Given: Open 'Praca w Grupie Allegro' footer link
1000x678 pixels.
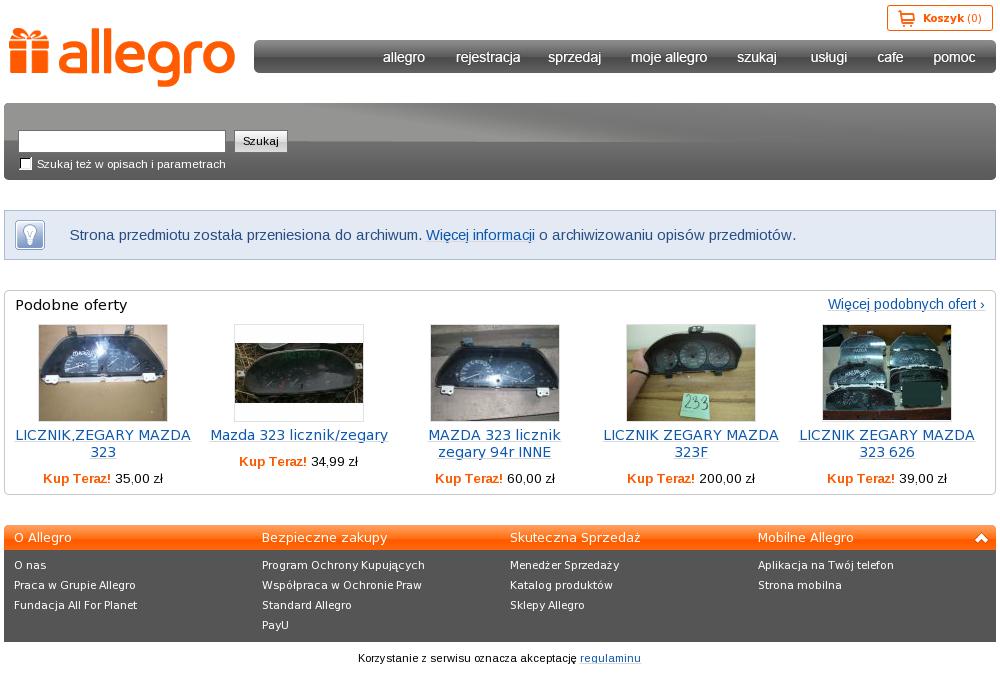Looking at the screenshot, I should pyautogui.click(x=75, y=585).
